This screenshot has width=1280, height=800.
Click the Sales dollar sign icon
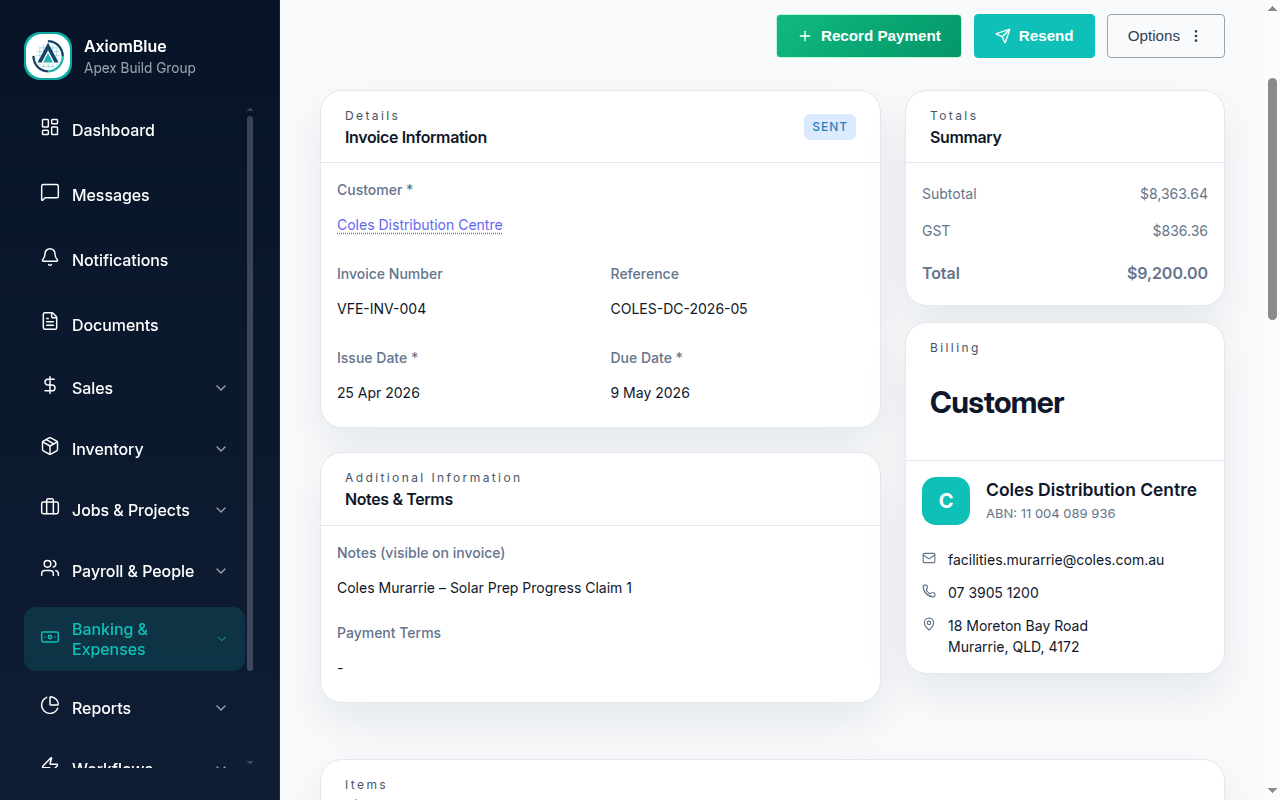[50, 385]
